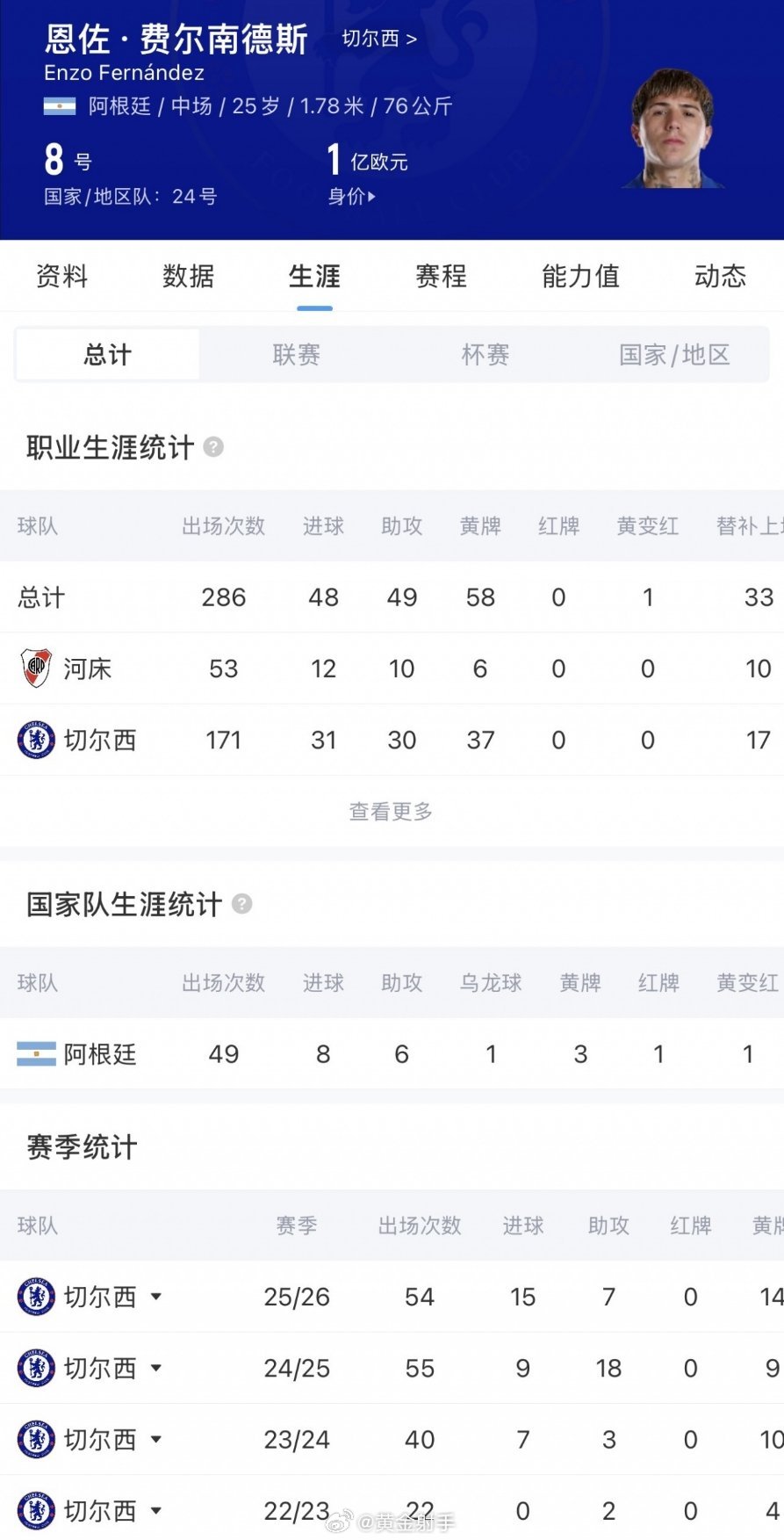This screenshot has height=1540, width=784.
Task: Select the 总计 segment filter
Action: pos(108,355)
